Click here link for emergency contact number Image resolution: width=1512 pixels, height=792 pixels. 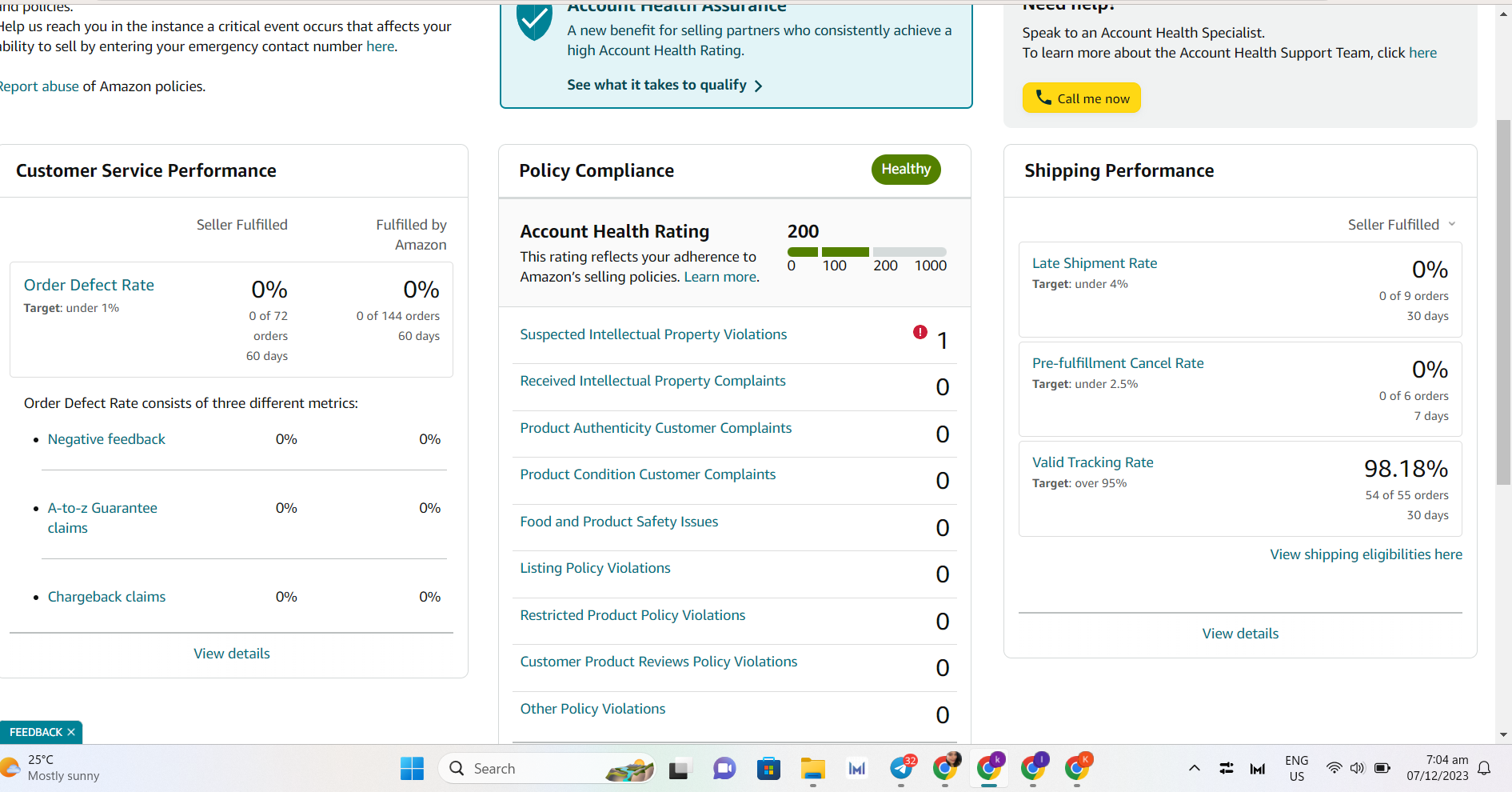pyautogui.click(x=380, y=46)
